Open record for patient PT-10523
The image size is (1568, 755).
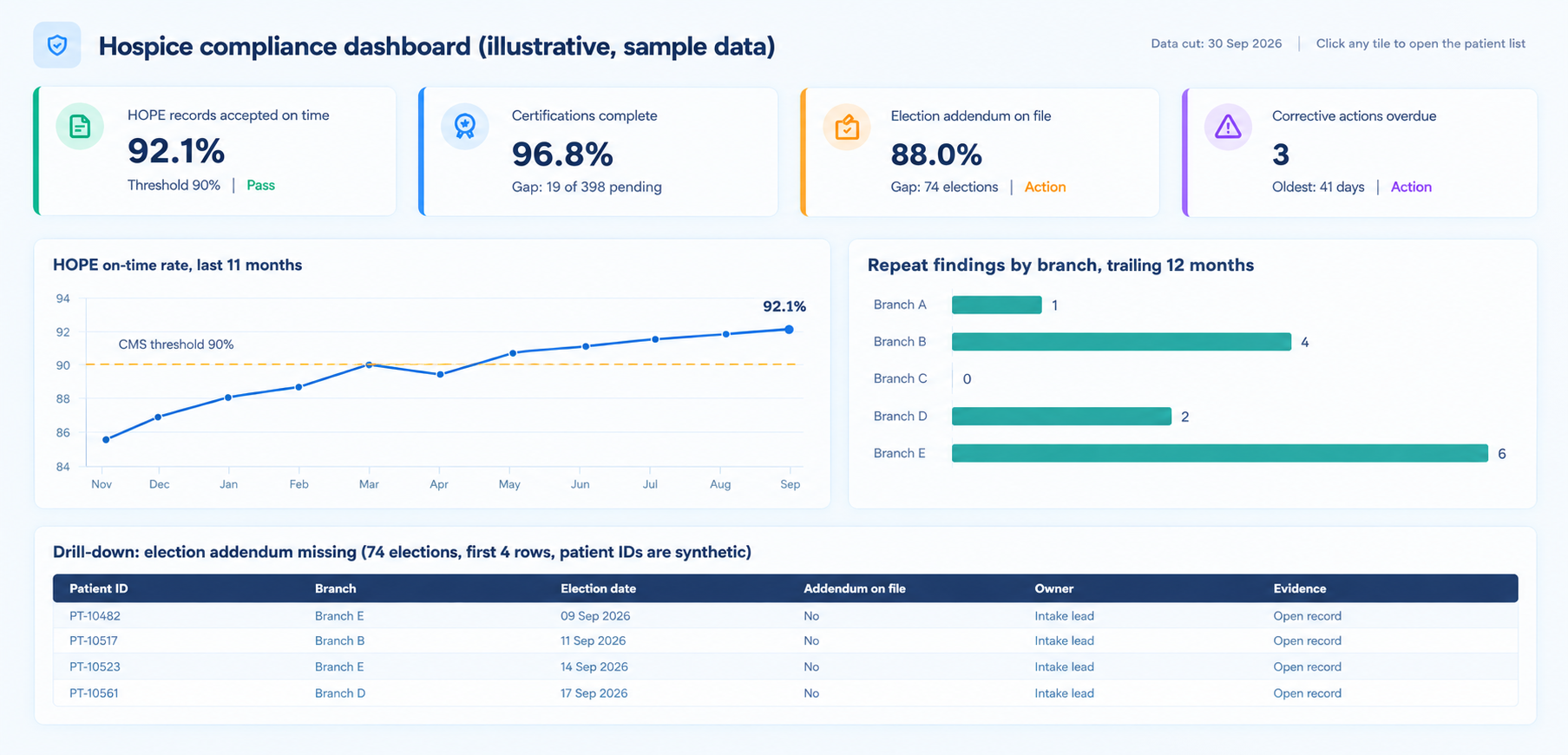(1307, 667)
